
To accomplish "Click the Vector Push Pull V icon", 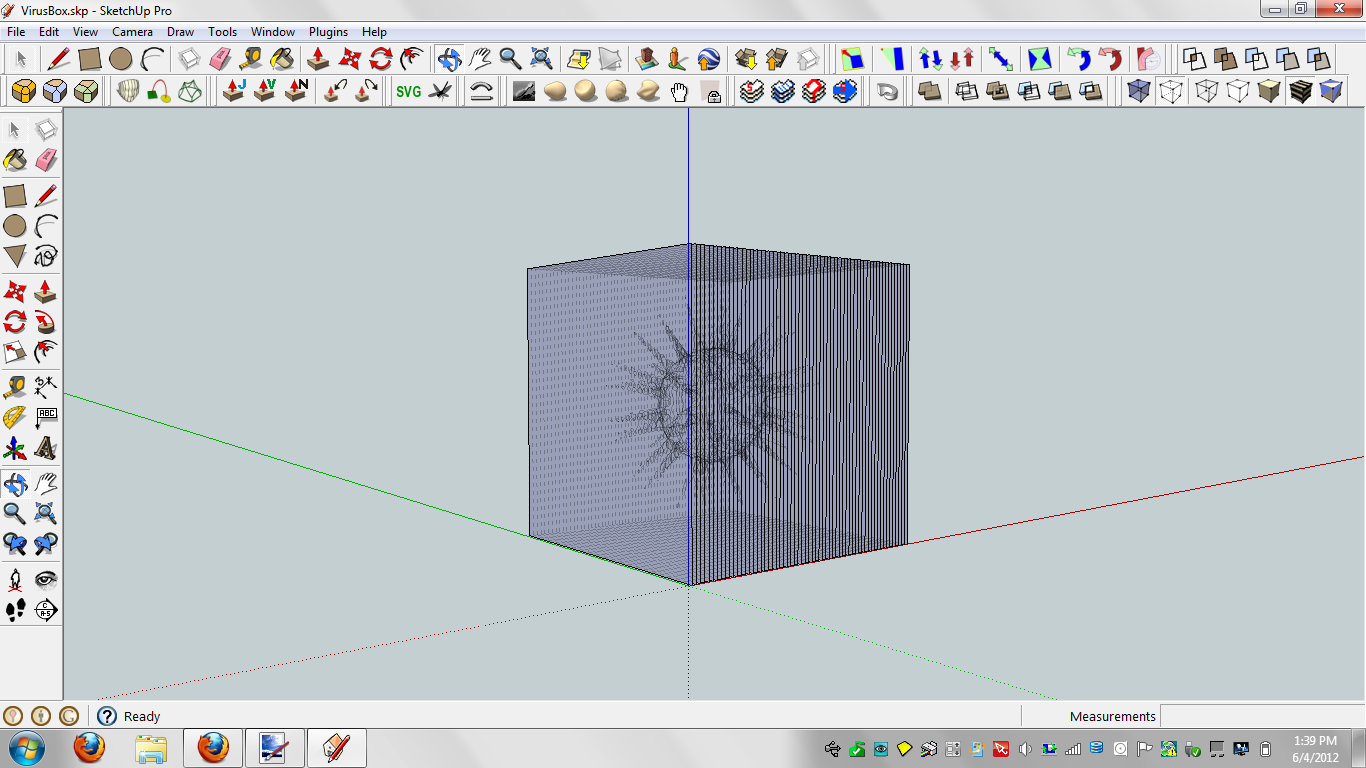I will pyautogui.click(x=265, y=92).
